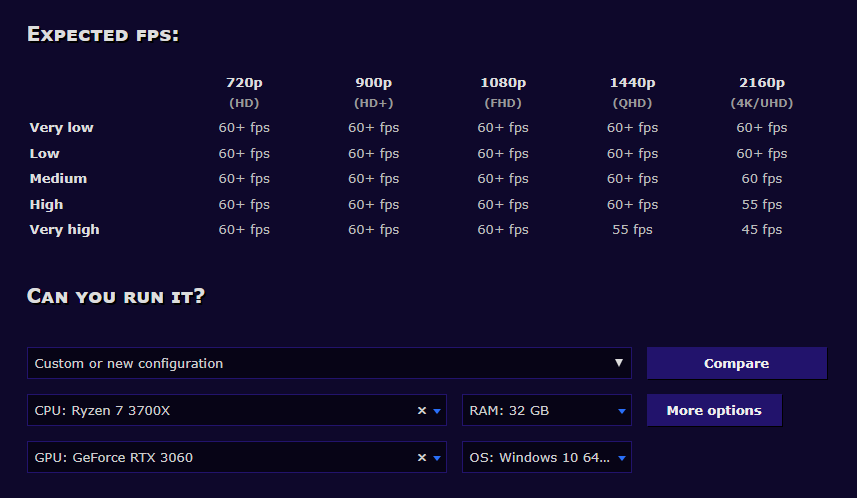
Task: Click the Compare button
Action: [736, 363]
